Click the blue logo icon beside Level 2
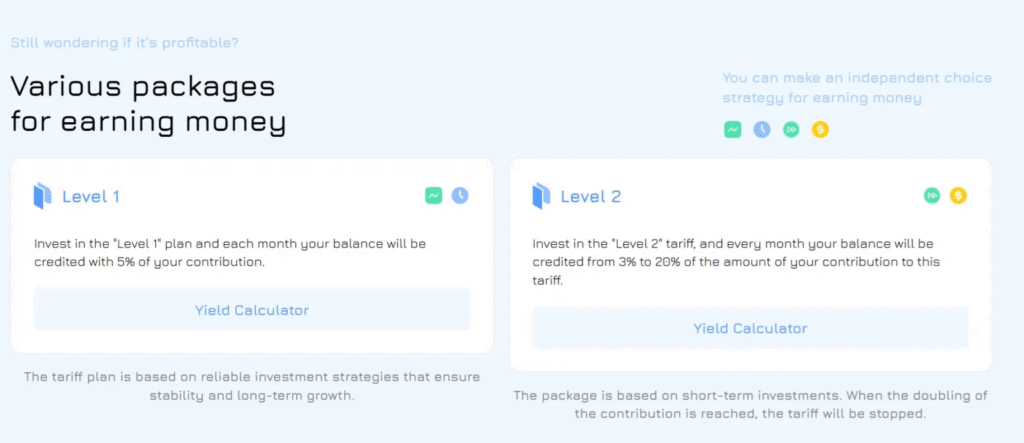1024x443 pixels. pyautogui.click(x=541, y=196)
